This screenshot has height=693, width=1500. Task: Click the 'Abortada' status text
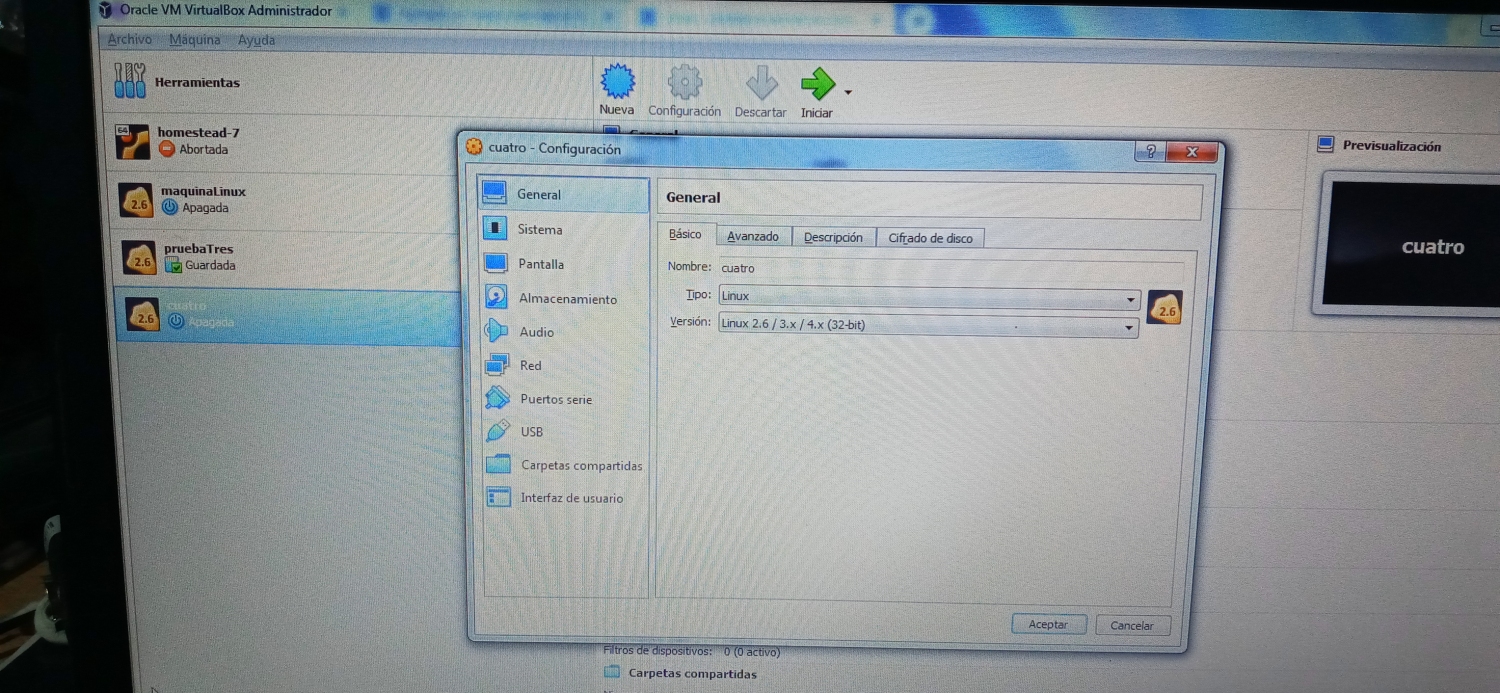(x=204, y=150)
